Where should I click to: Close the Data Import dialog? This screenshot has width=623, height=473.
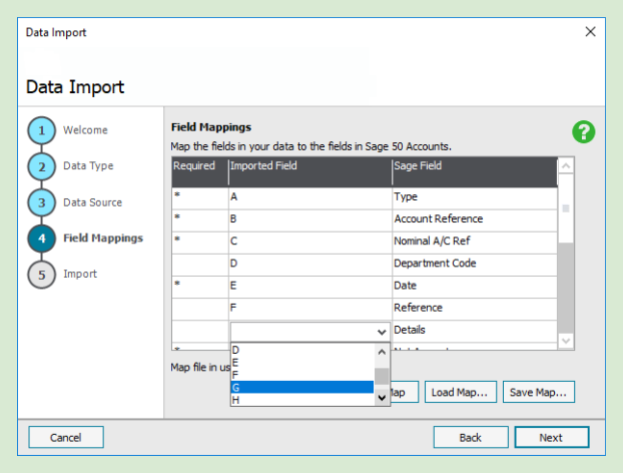pos(590,32)
